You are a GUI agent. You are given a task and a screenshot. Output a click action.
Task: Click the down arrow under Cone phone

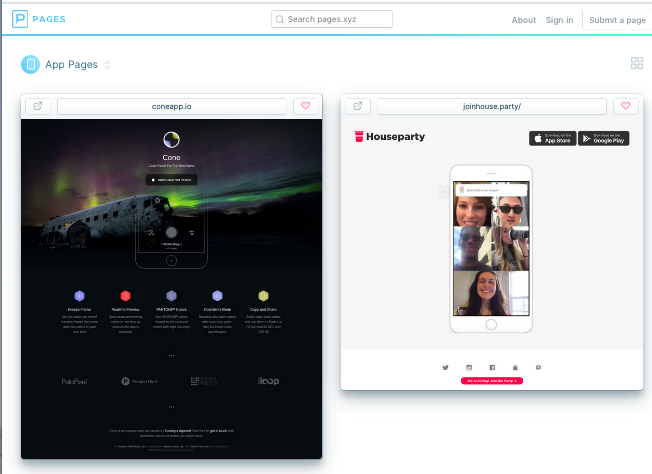[x=171, y=260]
